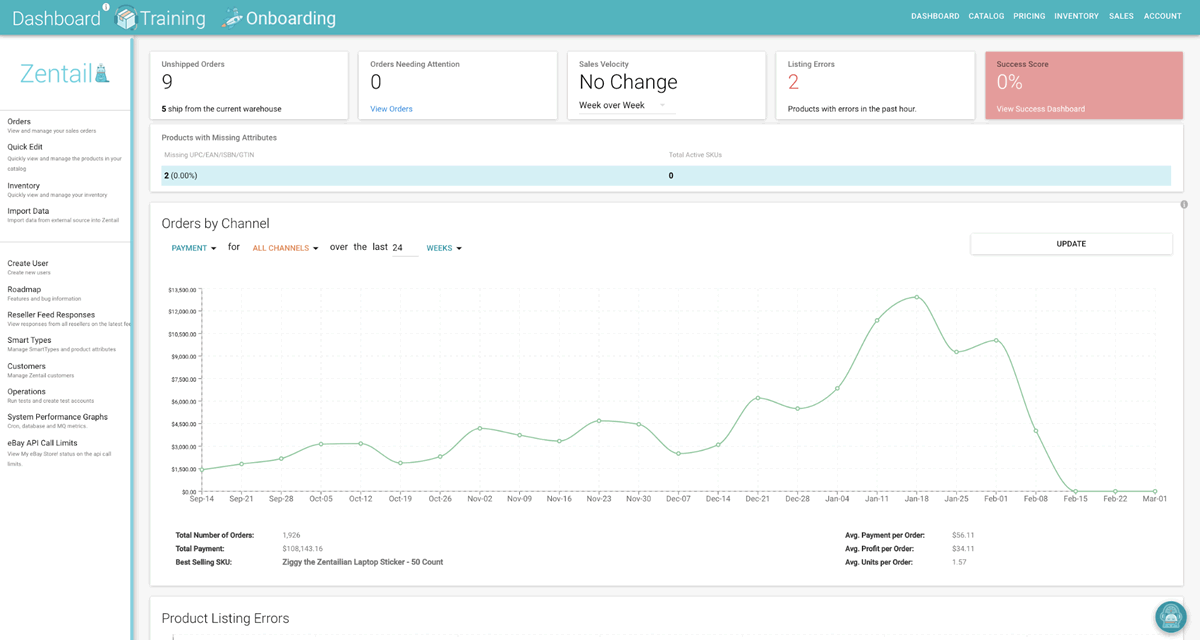Open the Weeks time unit dropdown
1200x640 pixels.
click(444, 248)
